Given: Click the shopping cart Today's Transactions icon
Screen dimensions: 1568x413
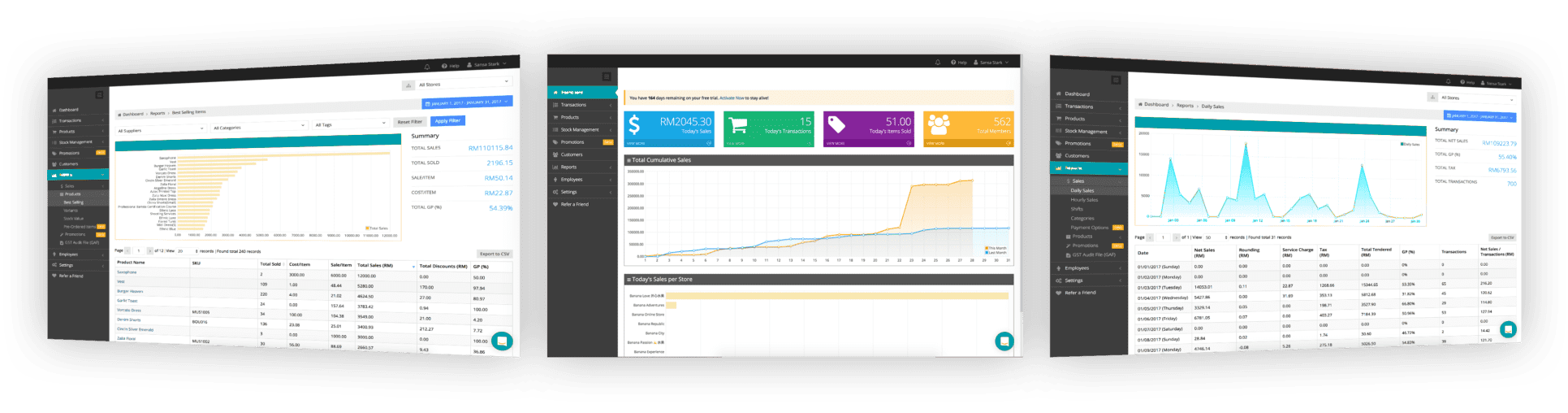Looking at the screenshot, I should coord(737,124).
